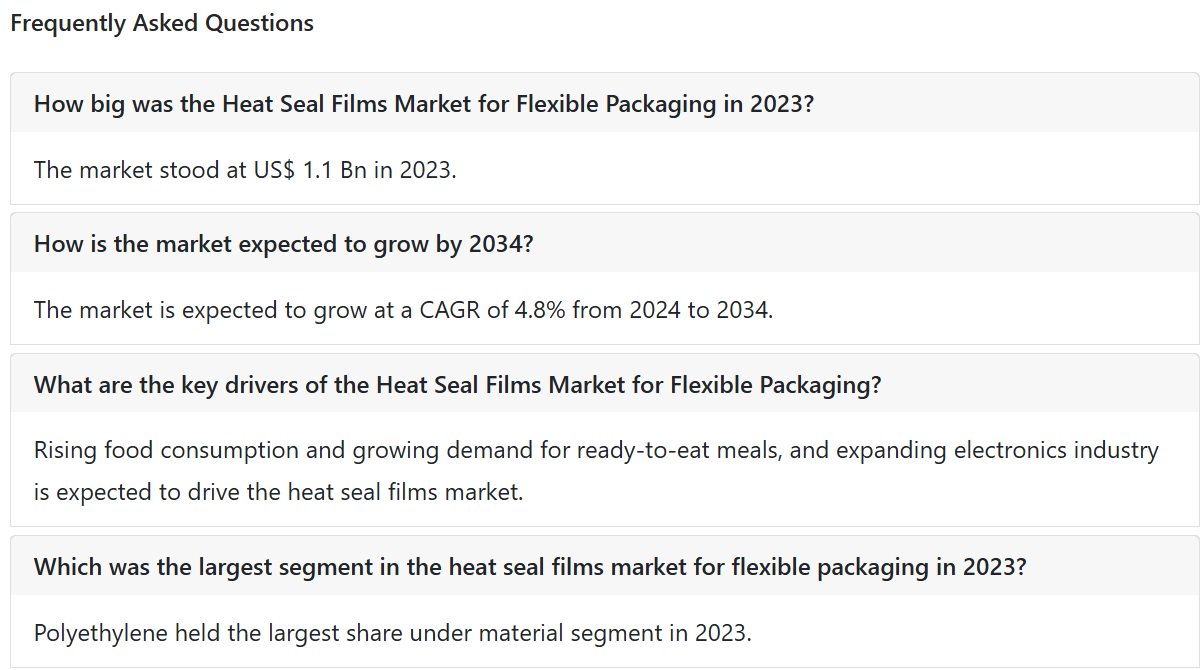
Task: Click the 'Frequently Asked Questions' heading
Action: point(162,23)
